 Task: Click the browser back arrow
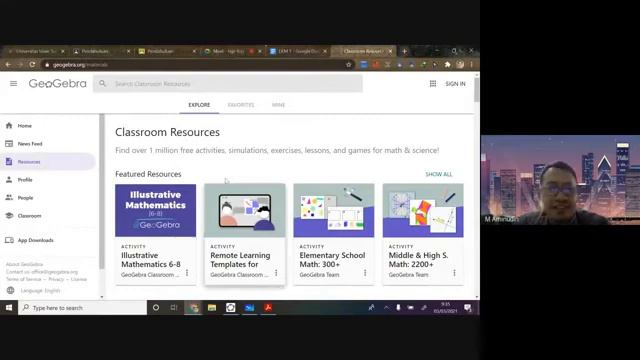tap(8, 64)
